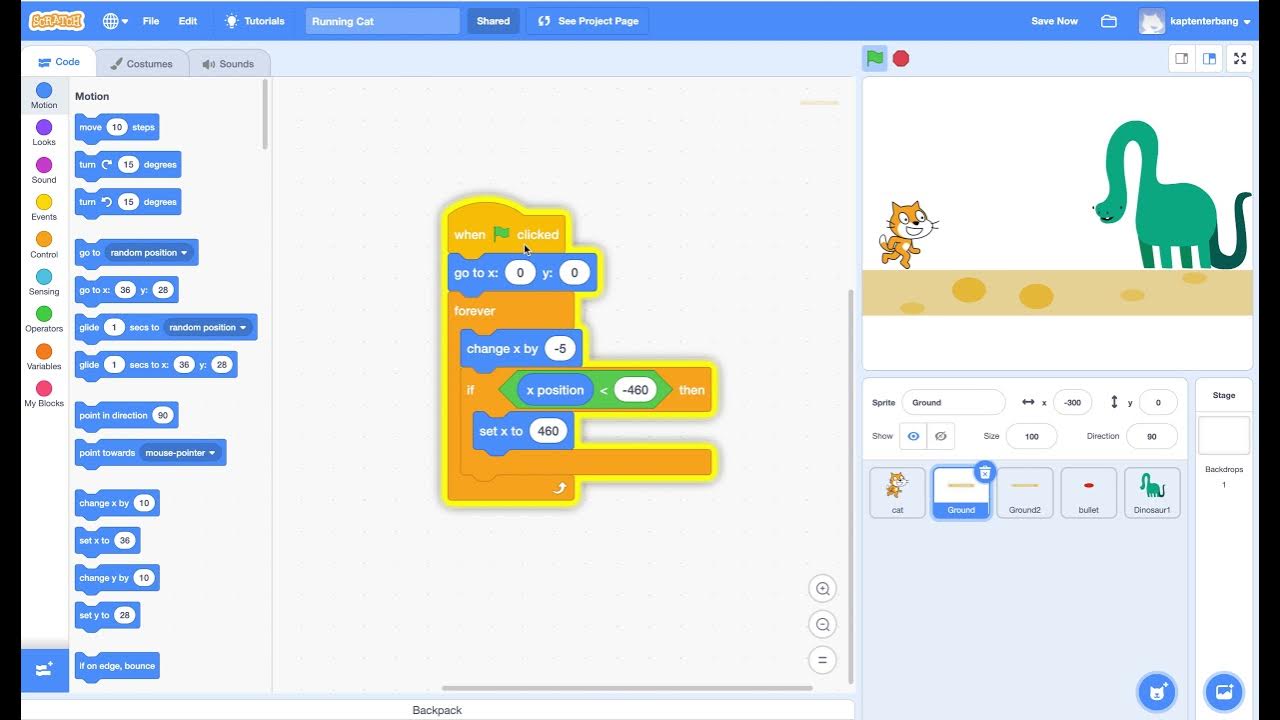Image resolution: width=1280 pixels, height=720 pixels.
Task: Open My Stuff folder icon
Action: point(1109,21)
